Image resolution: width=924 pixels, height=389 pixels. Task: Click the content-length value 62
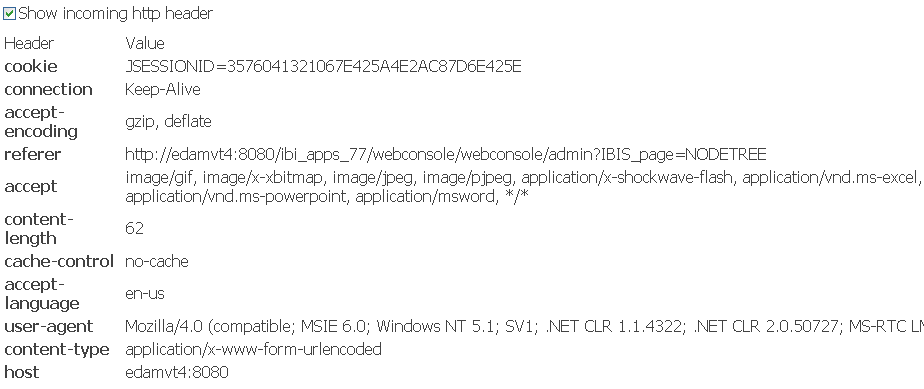point(134,228)
